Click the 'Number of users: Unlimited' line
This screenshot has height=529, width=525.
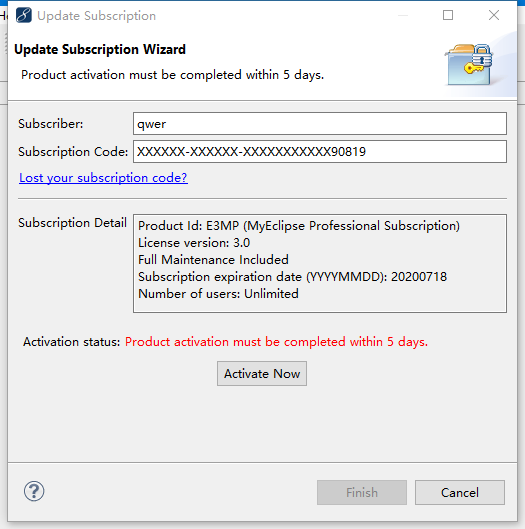click(218, 294)
